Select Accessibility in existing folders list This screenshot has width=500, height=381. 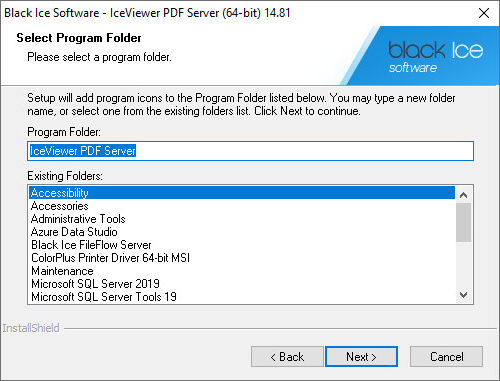pos(242,193)
